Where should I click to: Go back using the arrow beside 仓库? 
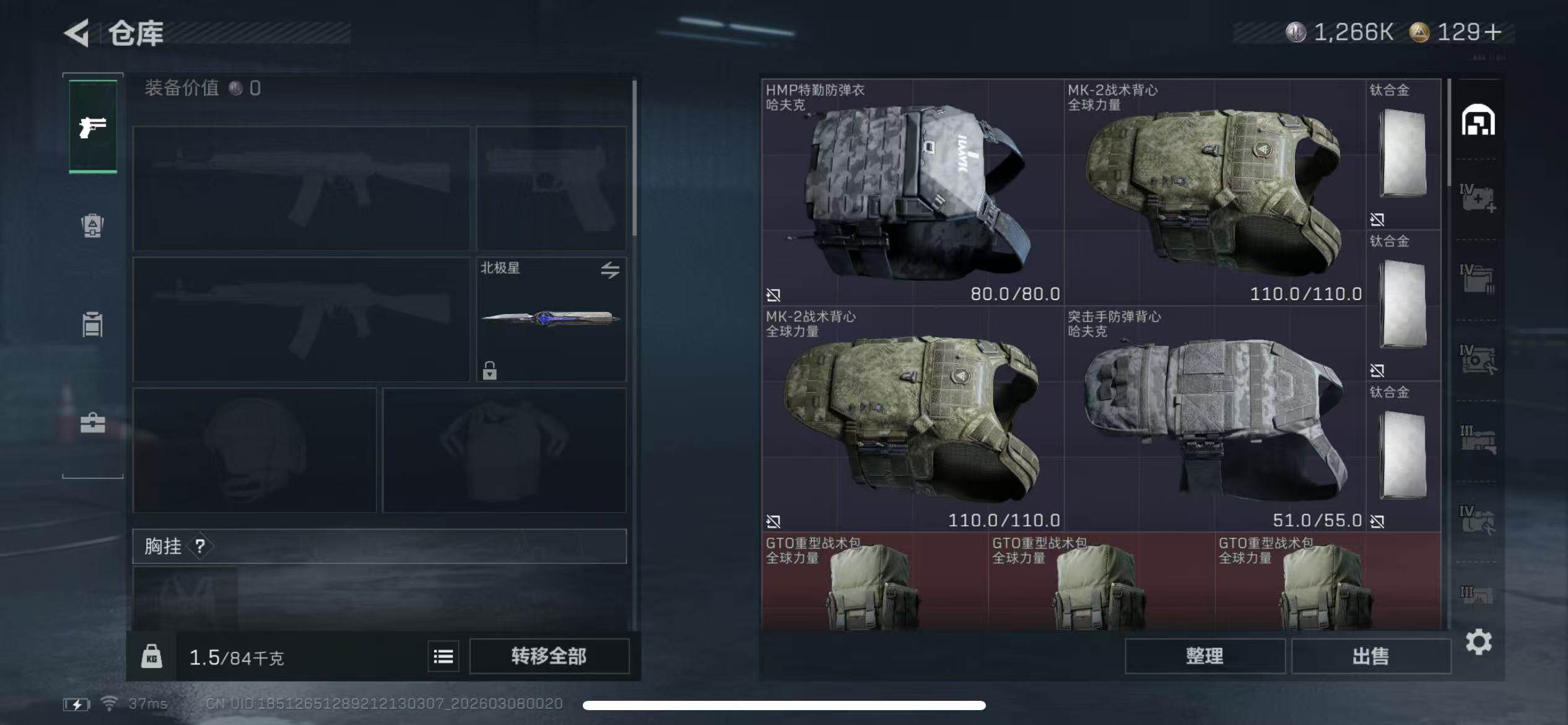click(78, 33)
